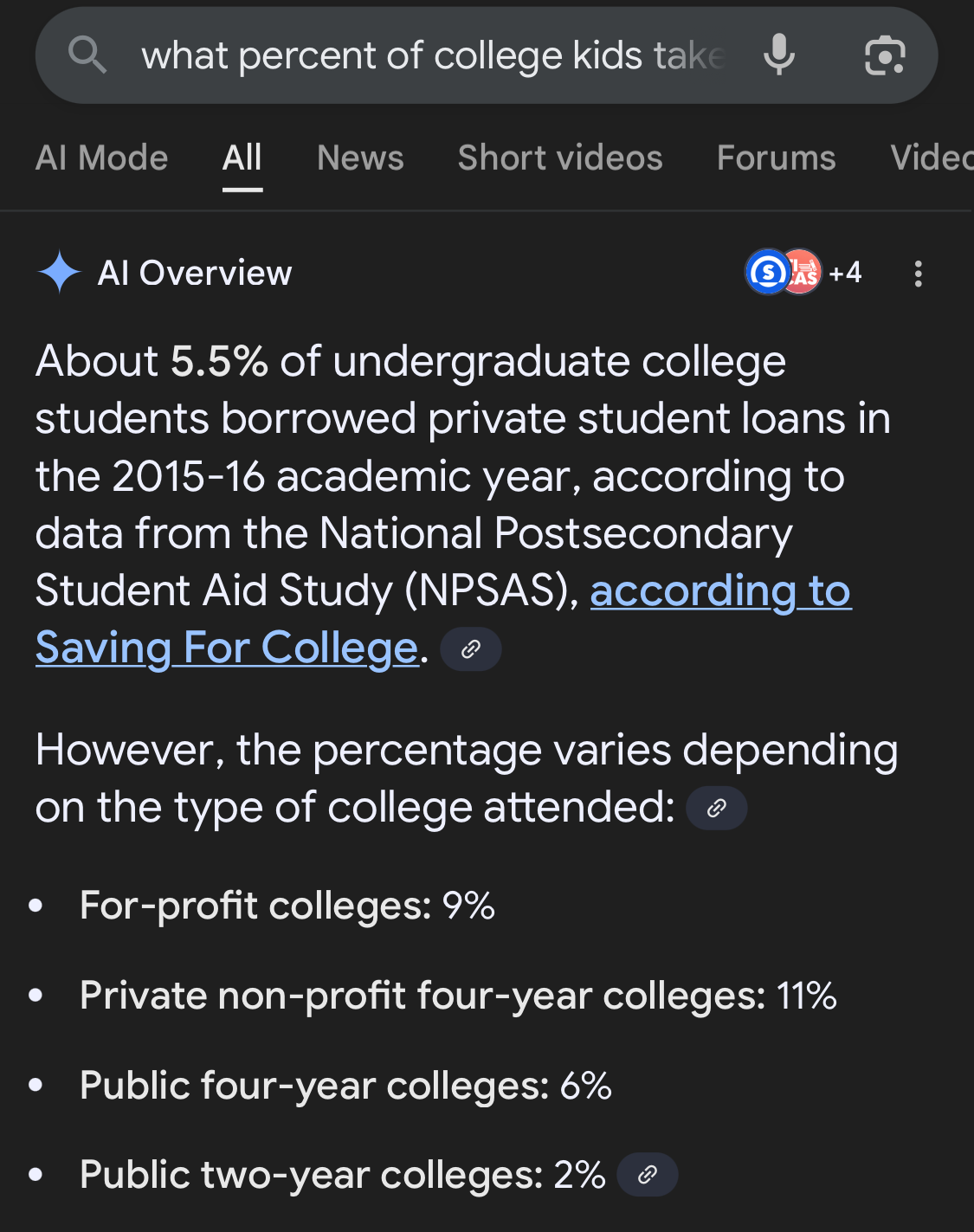Expand the +4 additional sources
Image resolution: width=974 pixels, height=1232 pixels.
[845, 273]
